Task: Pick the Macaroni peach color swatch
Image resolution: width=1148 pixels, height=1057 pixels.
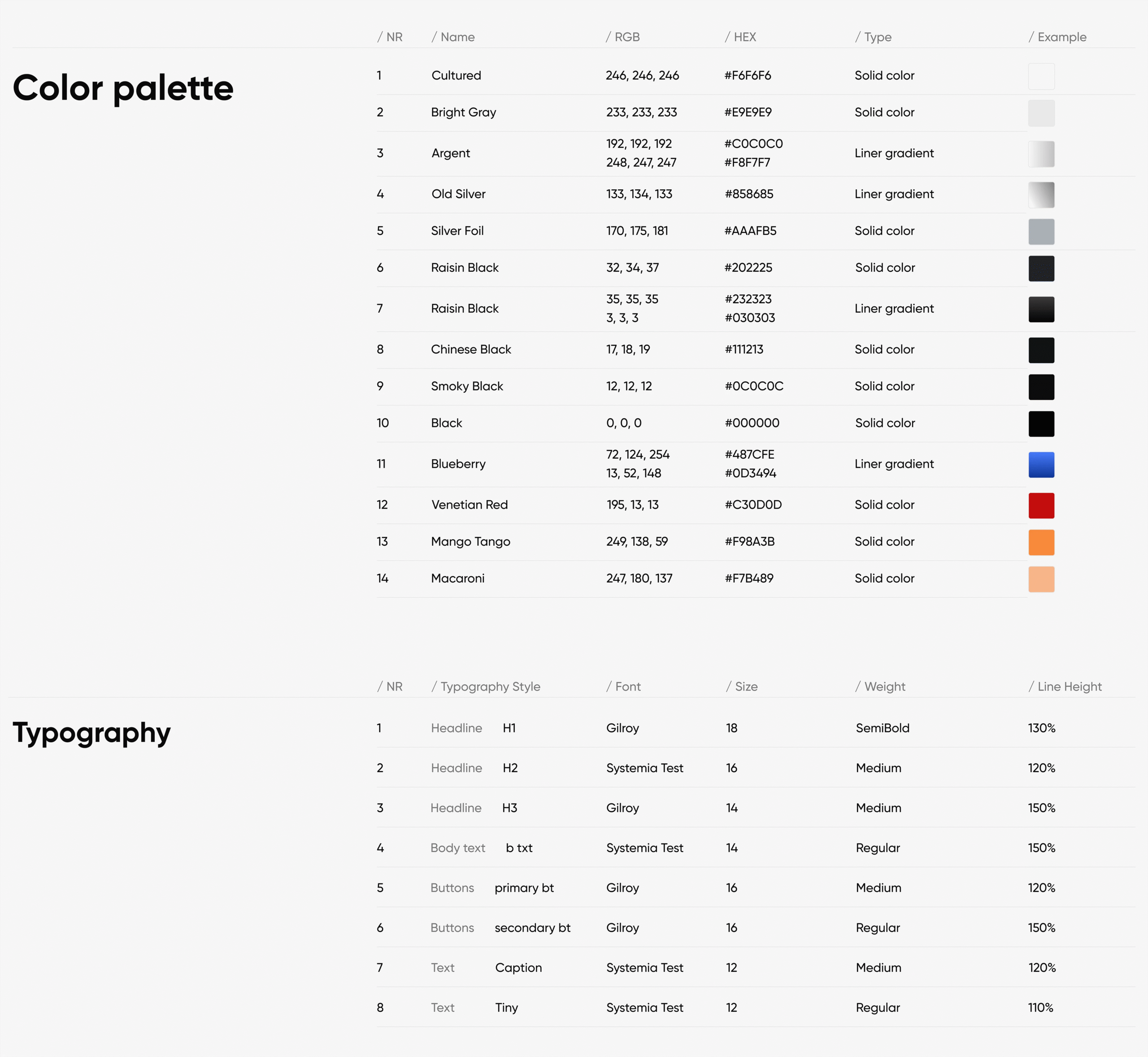Action: click(x=1041, y=579)
